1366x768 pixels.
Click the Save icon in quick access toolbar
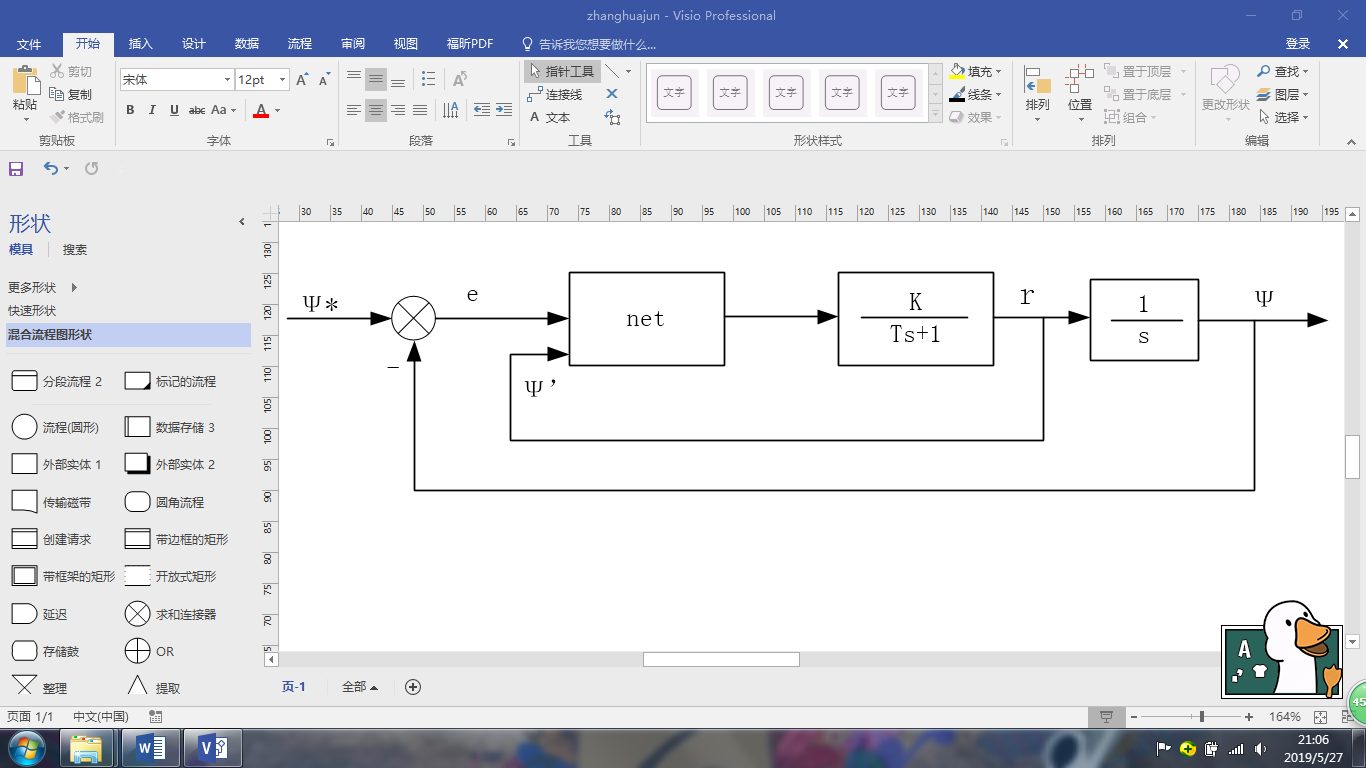(x=16, y=169)
